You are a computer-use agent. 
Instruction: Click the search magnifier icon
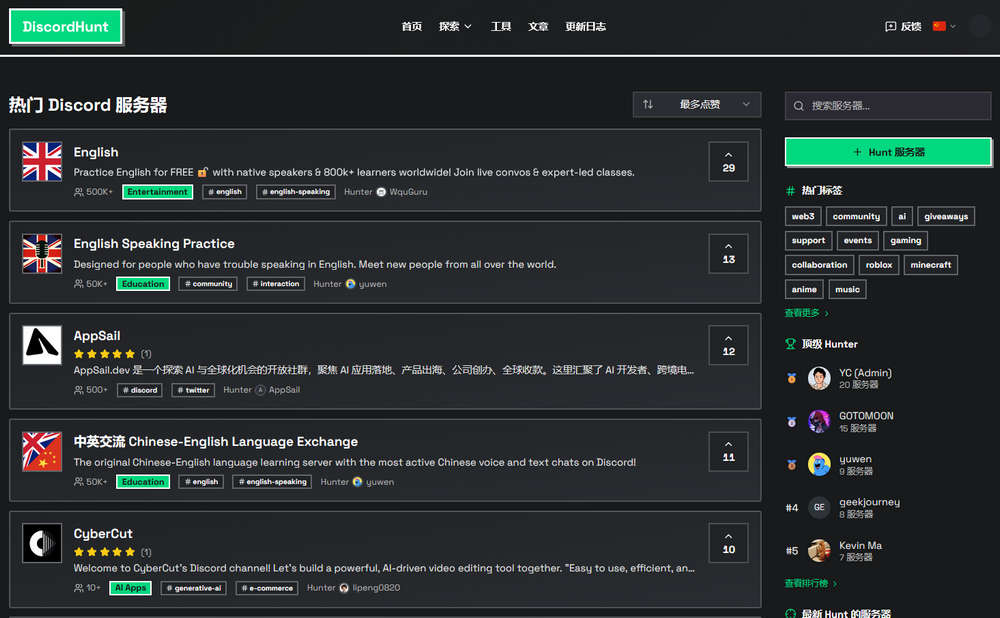pos(798,106)
